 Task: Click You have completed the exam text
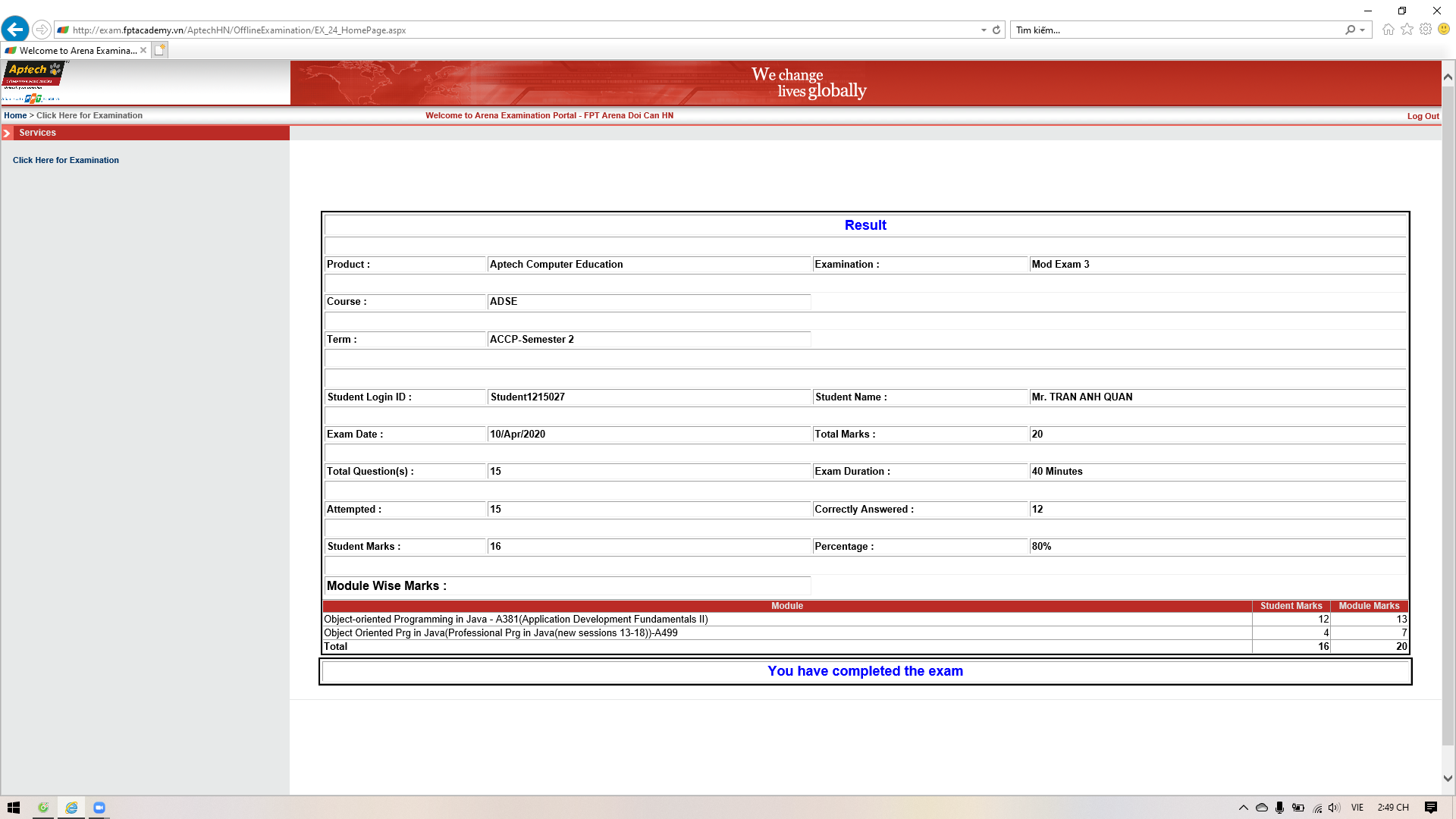pos(865,671)
